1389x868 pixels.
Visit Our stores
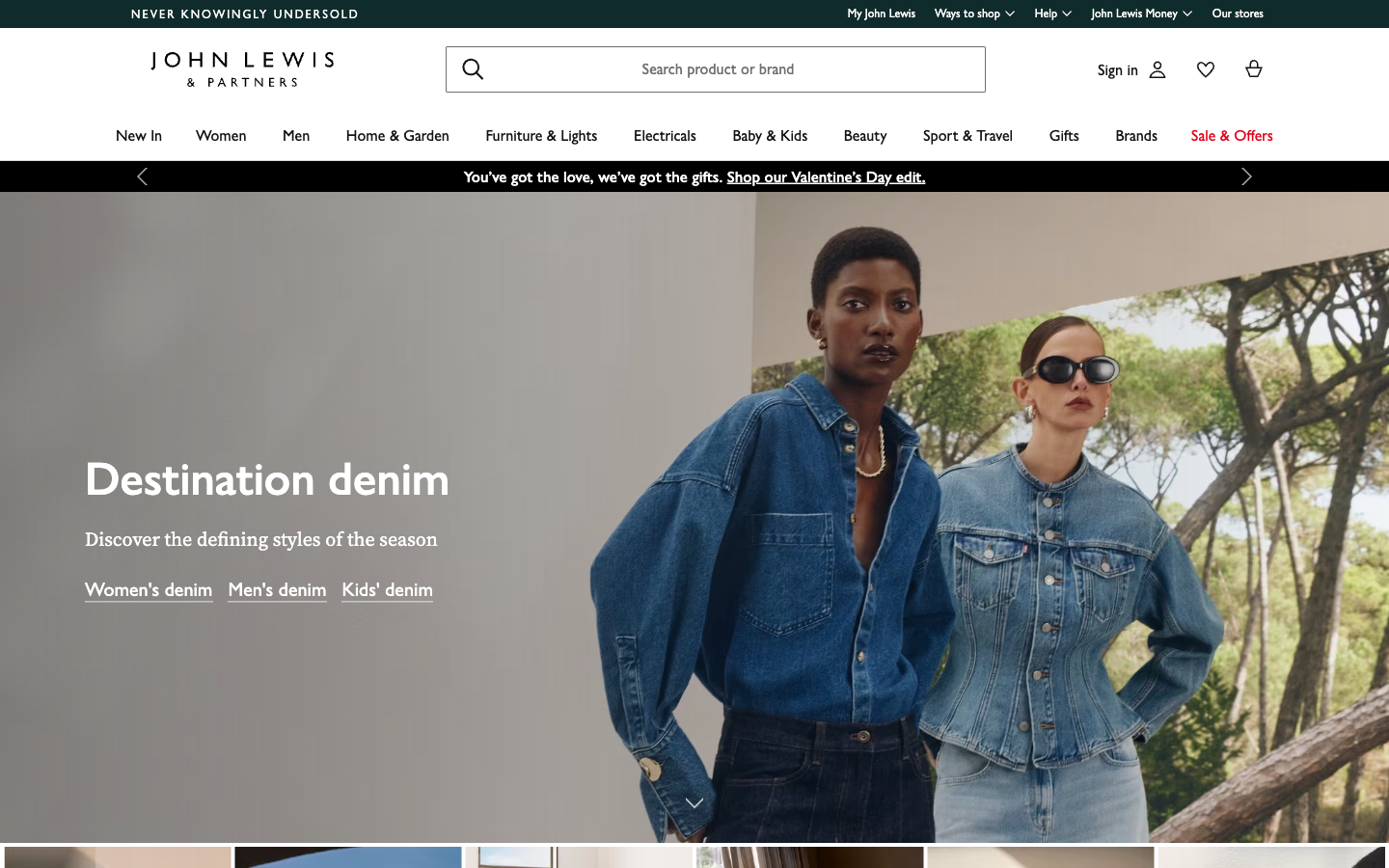(x=1238, y=14)
